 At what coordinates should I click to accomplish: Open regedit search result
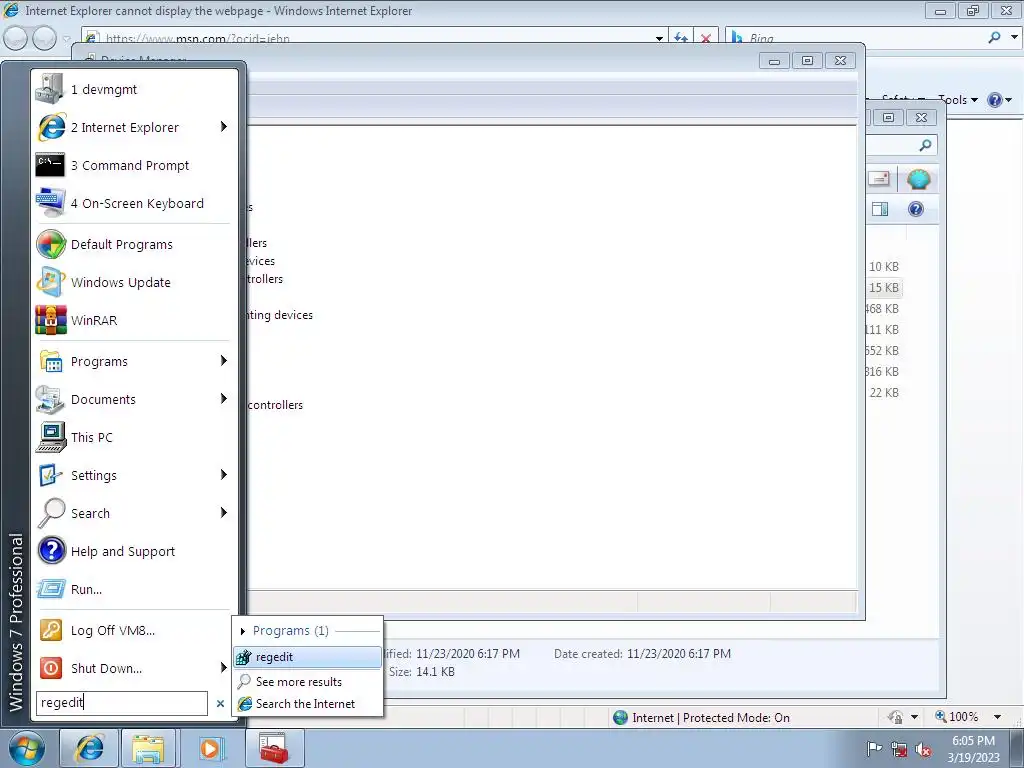coord(307,657)
